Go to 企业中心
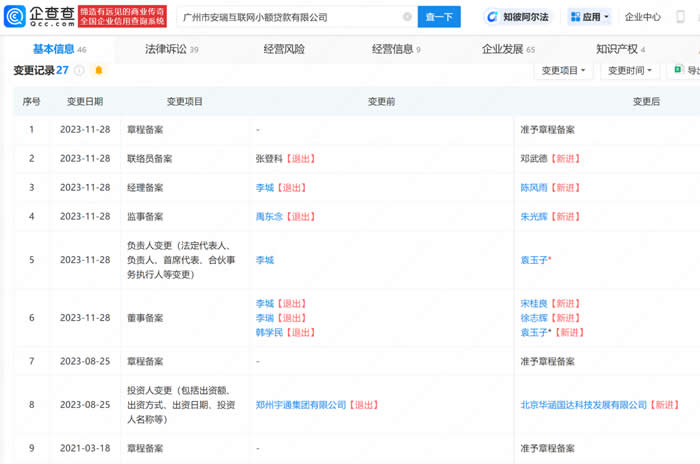 tap(643, 17)
